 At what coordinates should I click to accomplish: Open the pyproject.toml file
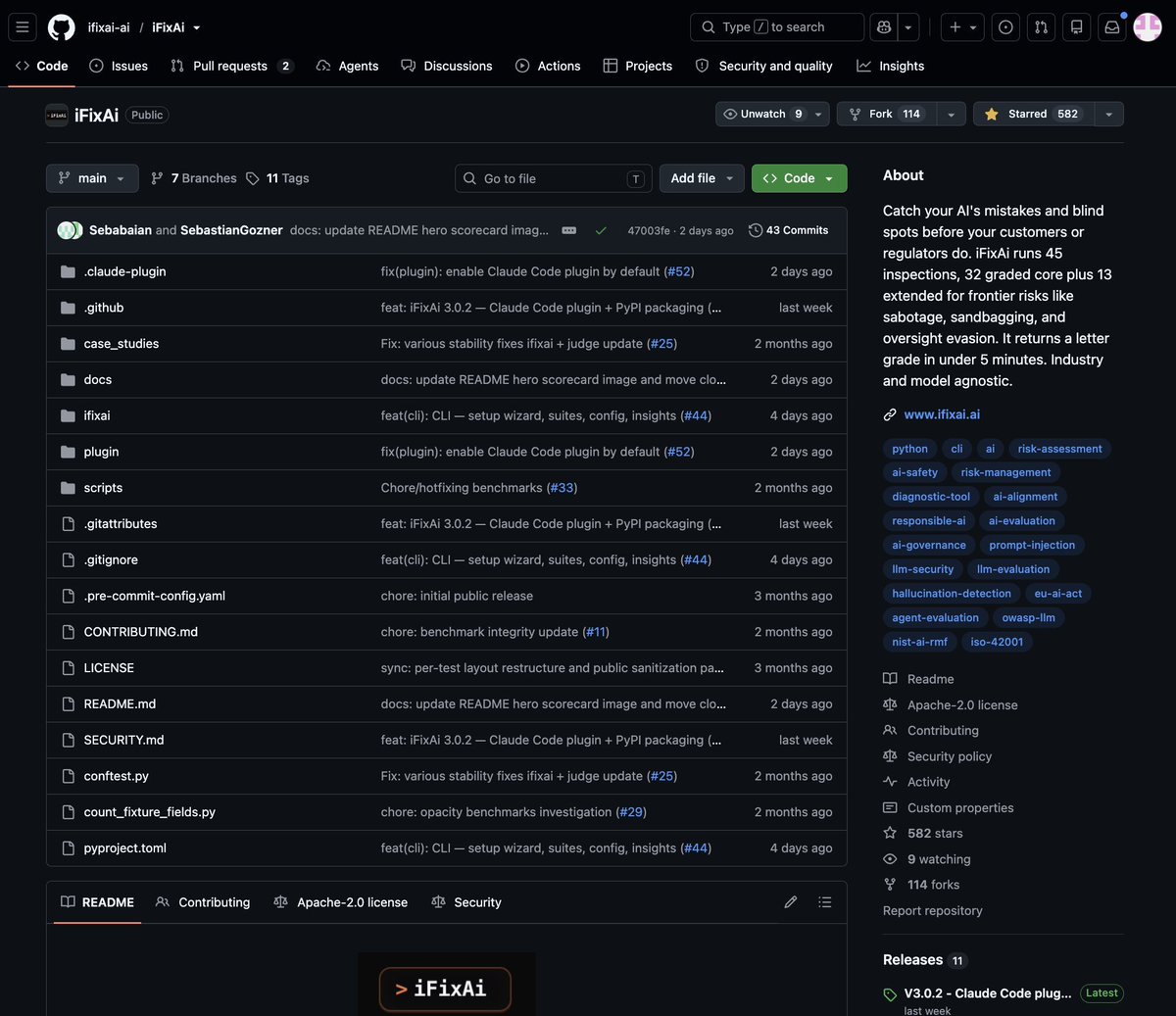click(125, 848)
